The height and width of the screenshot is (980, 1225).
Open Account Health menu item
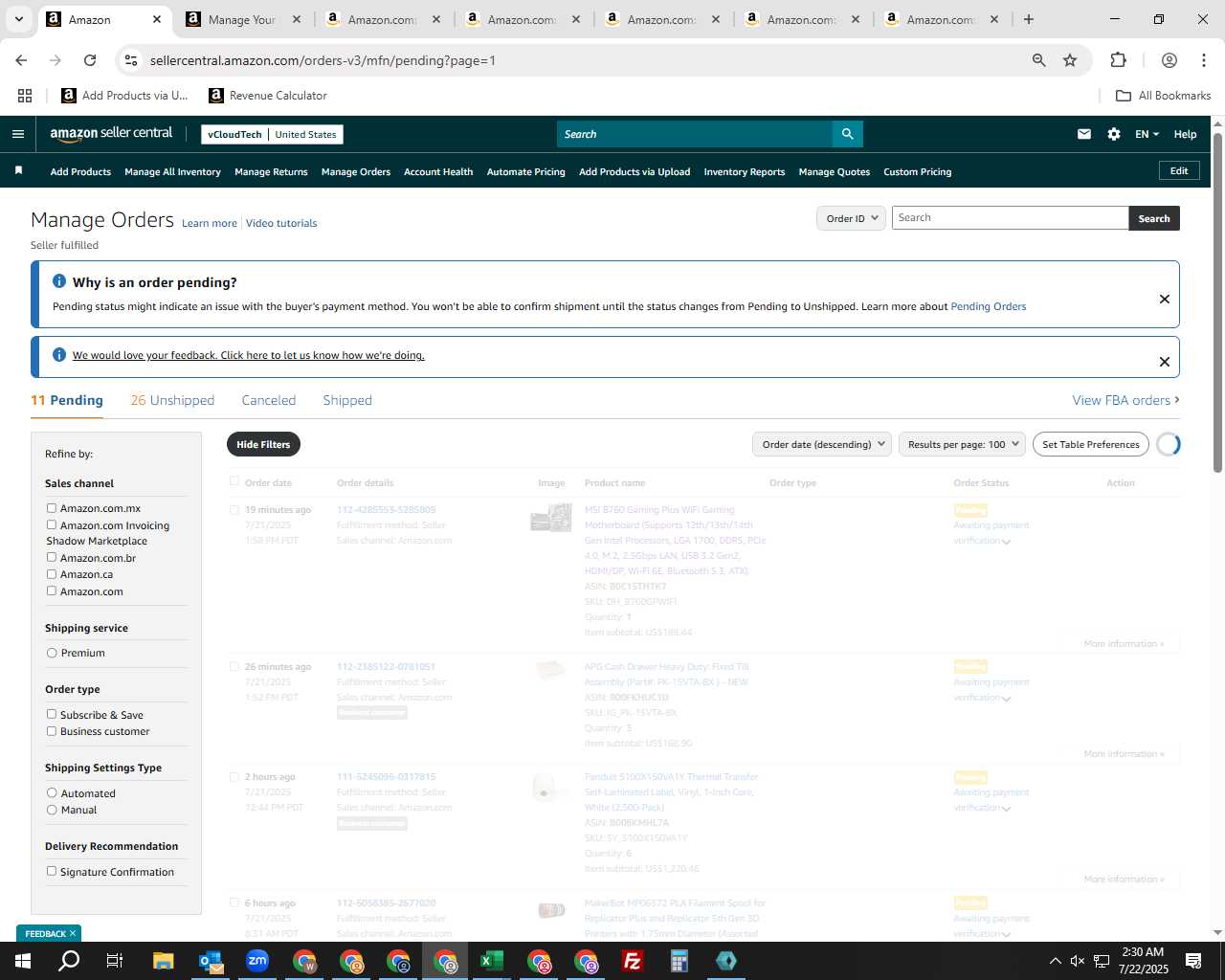438,172
